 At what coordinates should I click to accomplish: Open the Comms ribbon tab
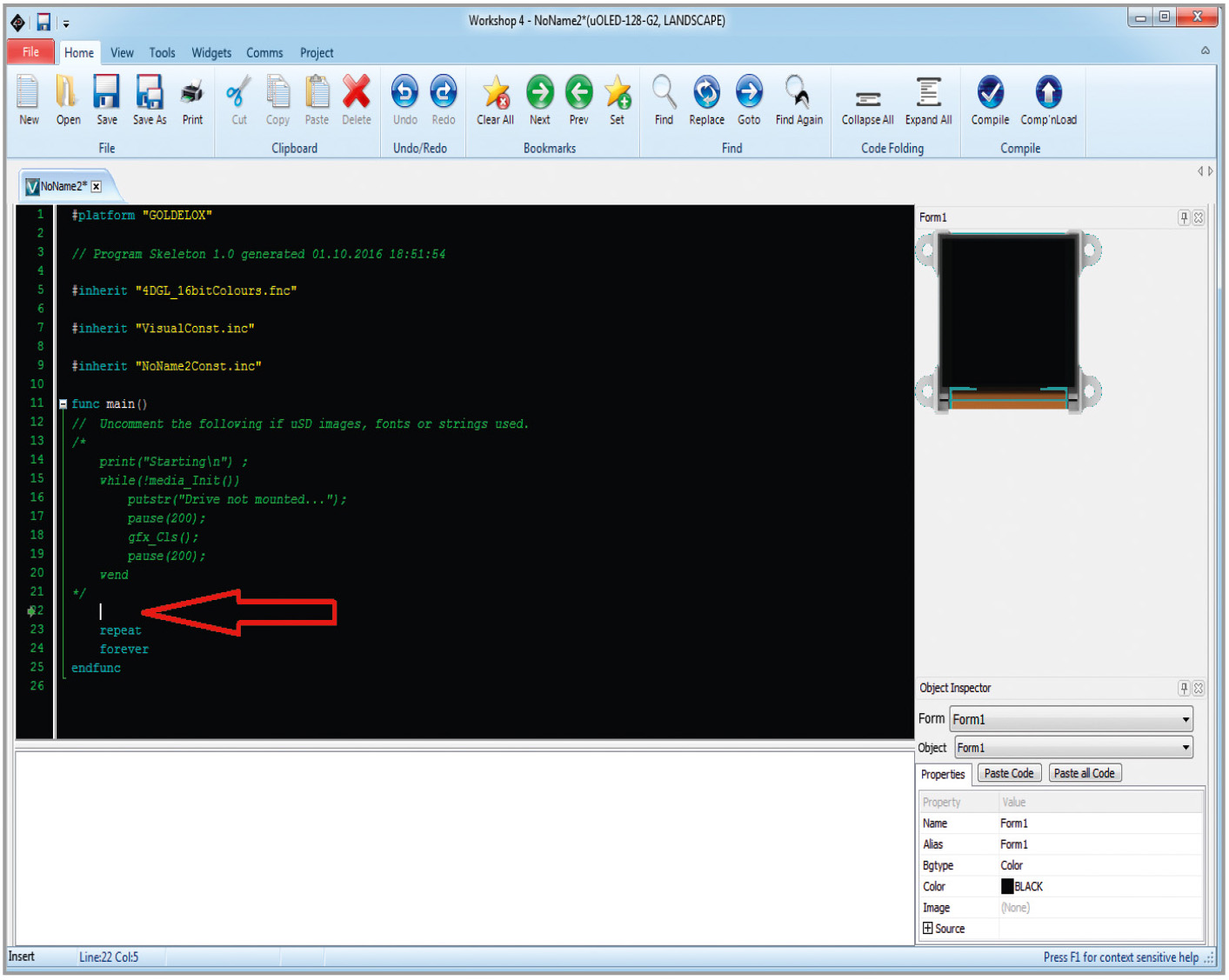[264, 53]
